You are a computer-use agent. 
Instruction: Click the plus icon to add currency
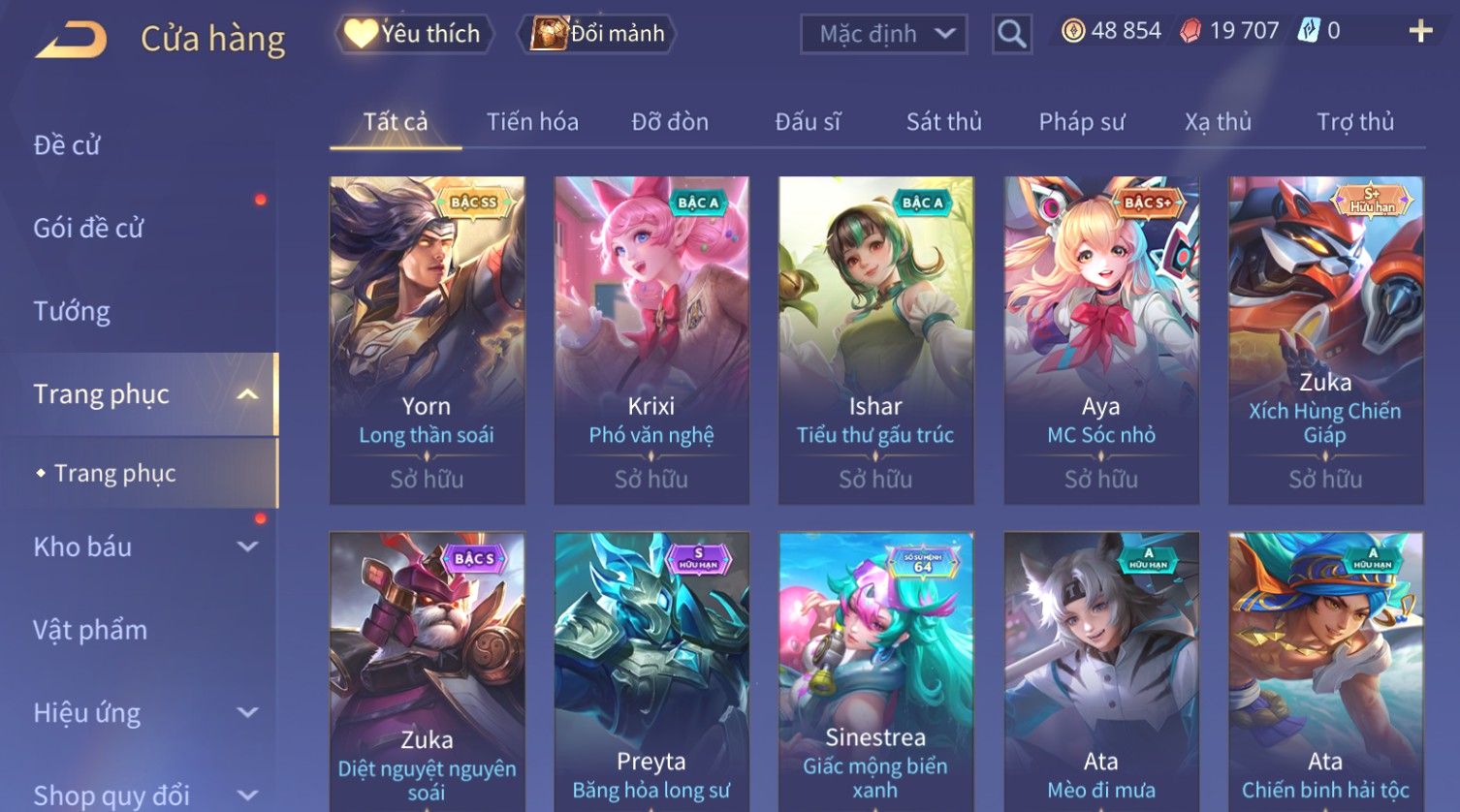click(1420, 31)
